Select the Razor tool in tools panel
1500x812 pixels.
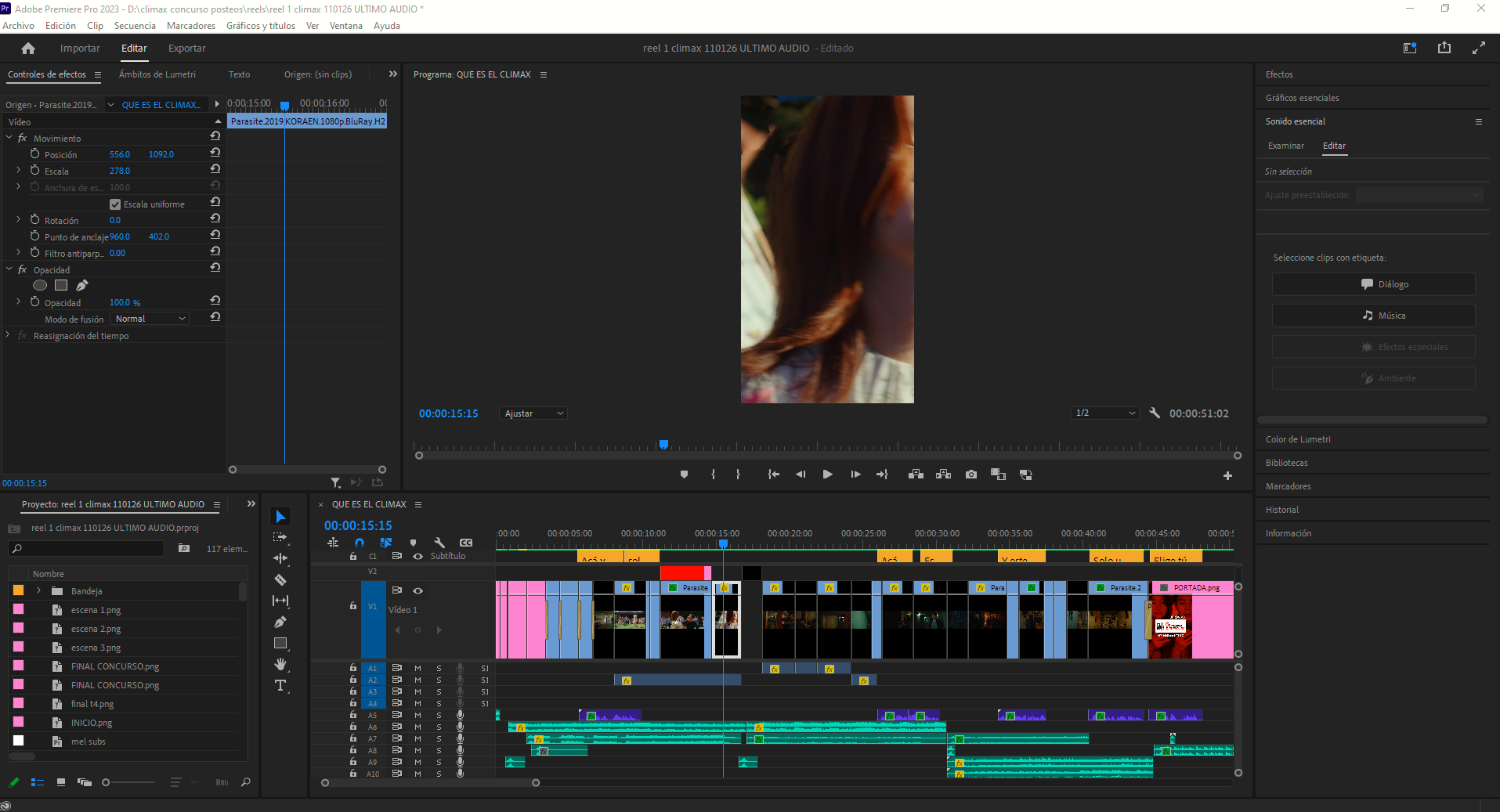tap(280, 579)
